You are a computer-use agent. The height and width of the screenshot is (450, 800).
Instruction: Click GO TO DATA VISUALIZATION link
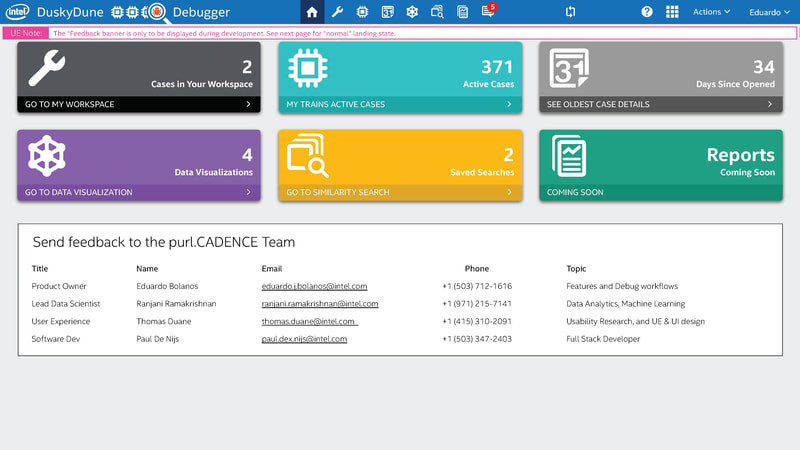(x=79, y=192)
